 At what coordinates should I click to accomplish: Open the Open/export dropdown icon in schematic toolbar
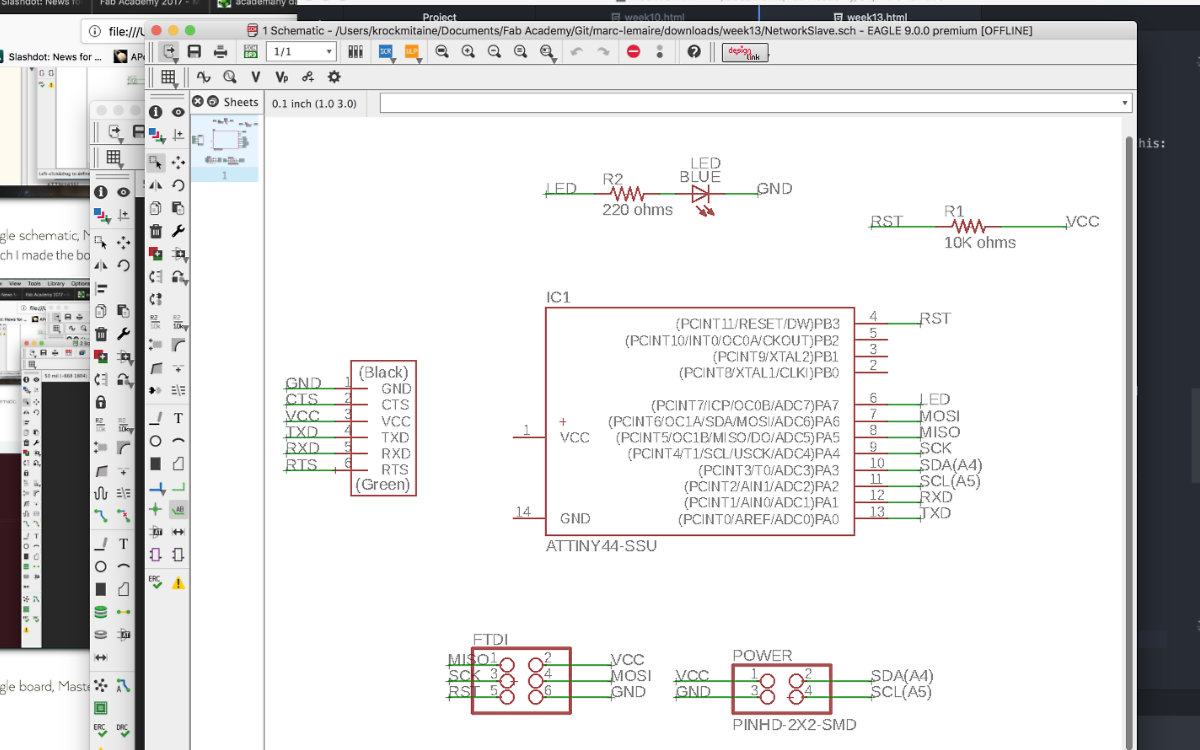(170, 51)
